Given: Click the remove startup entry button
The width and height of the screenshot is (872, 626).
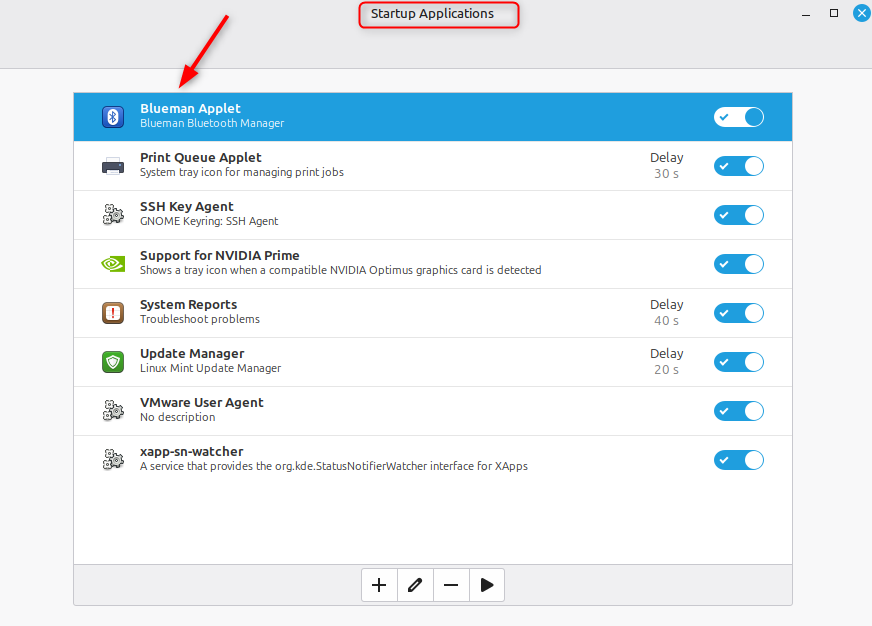Looking at the screenshot, I should (x=451, y=584).
